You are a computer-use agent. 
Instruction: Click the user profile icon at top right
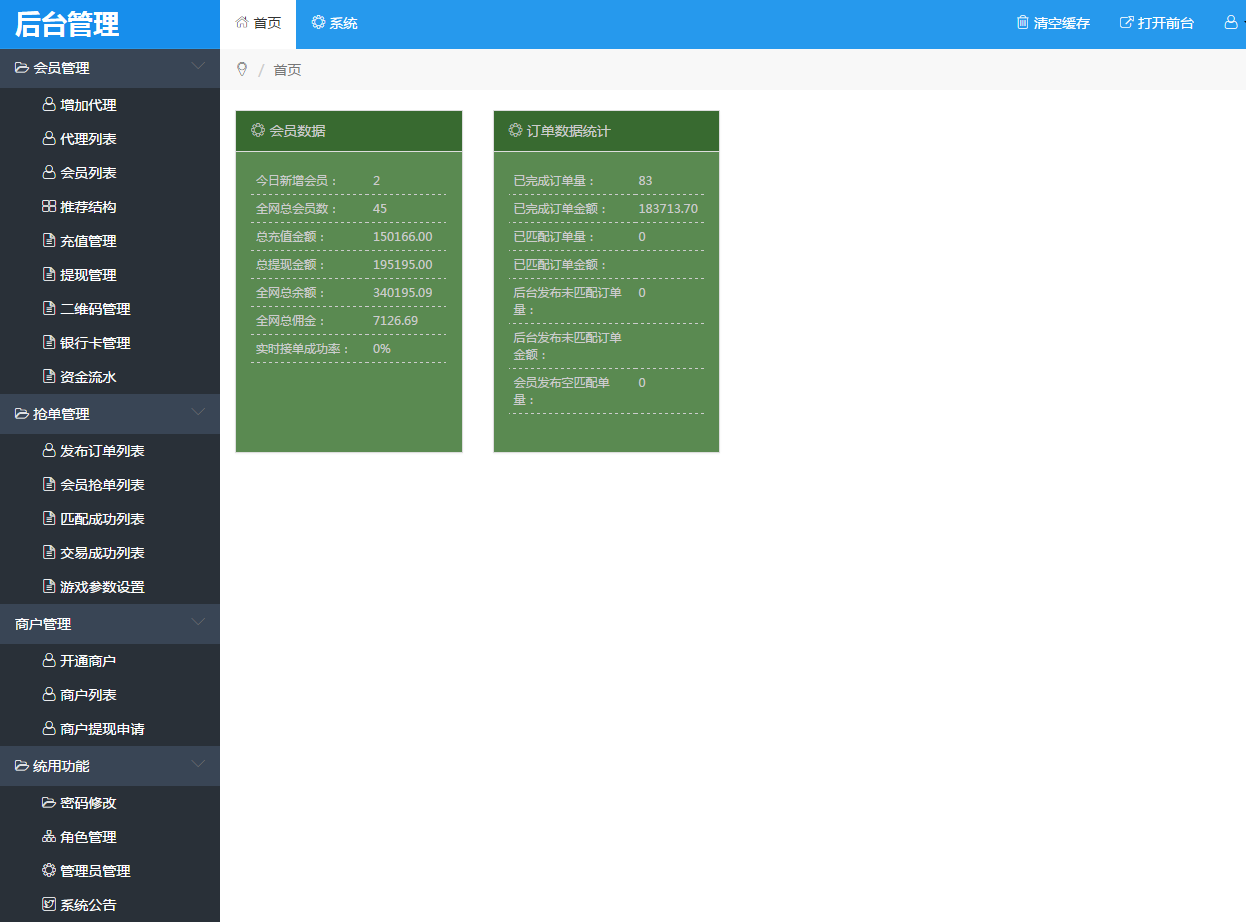pyautogui.click(x=1231, y=23)
